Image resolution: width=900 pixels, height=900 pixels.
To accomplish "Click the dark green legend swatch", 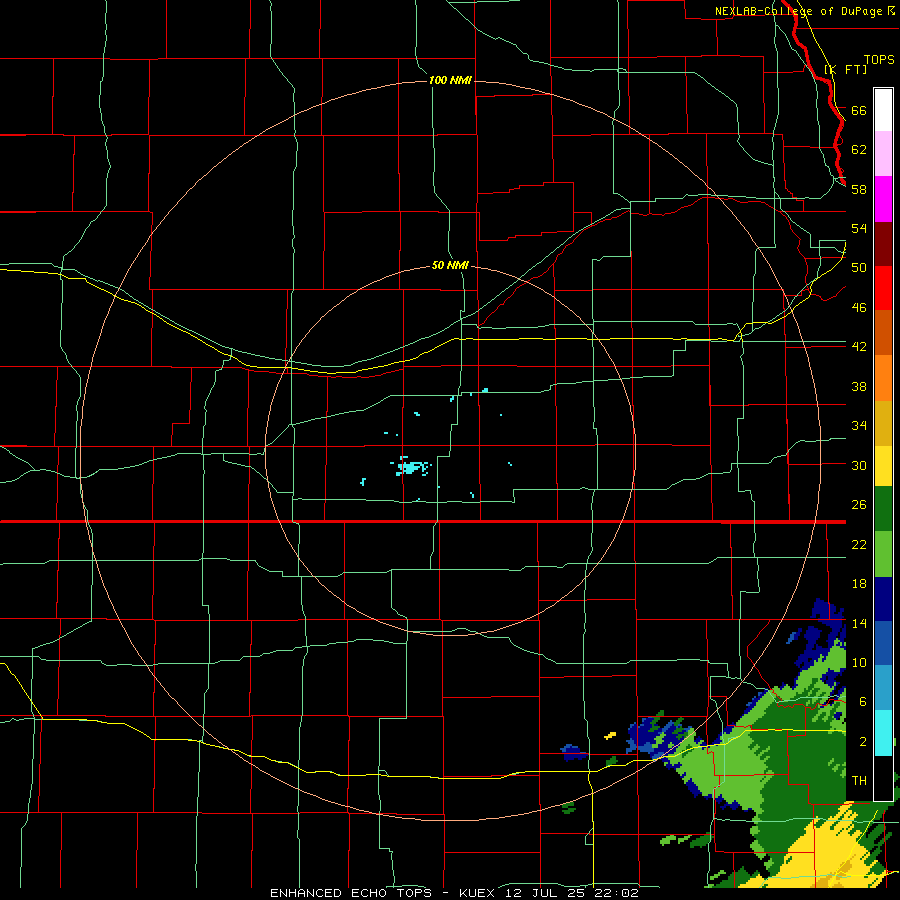I will tap(883, 509).
